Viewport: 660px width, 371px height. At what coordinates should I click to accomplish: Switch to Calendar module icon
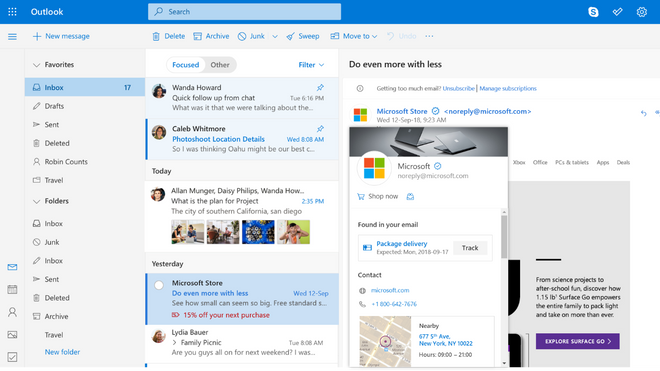pos(12,289)
